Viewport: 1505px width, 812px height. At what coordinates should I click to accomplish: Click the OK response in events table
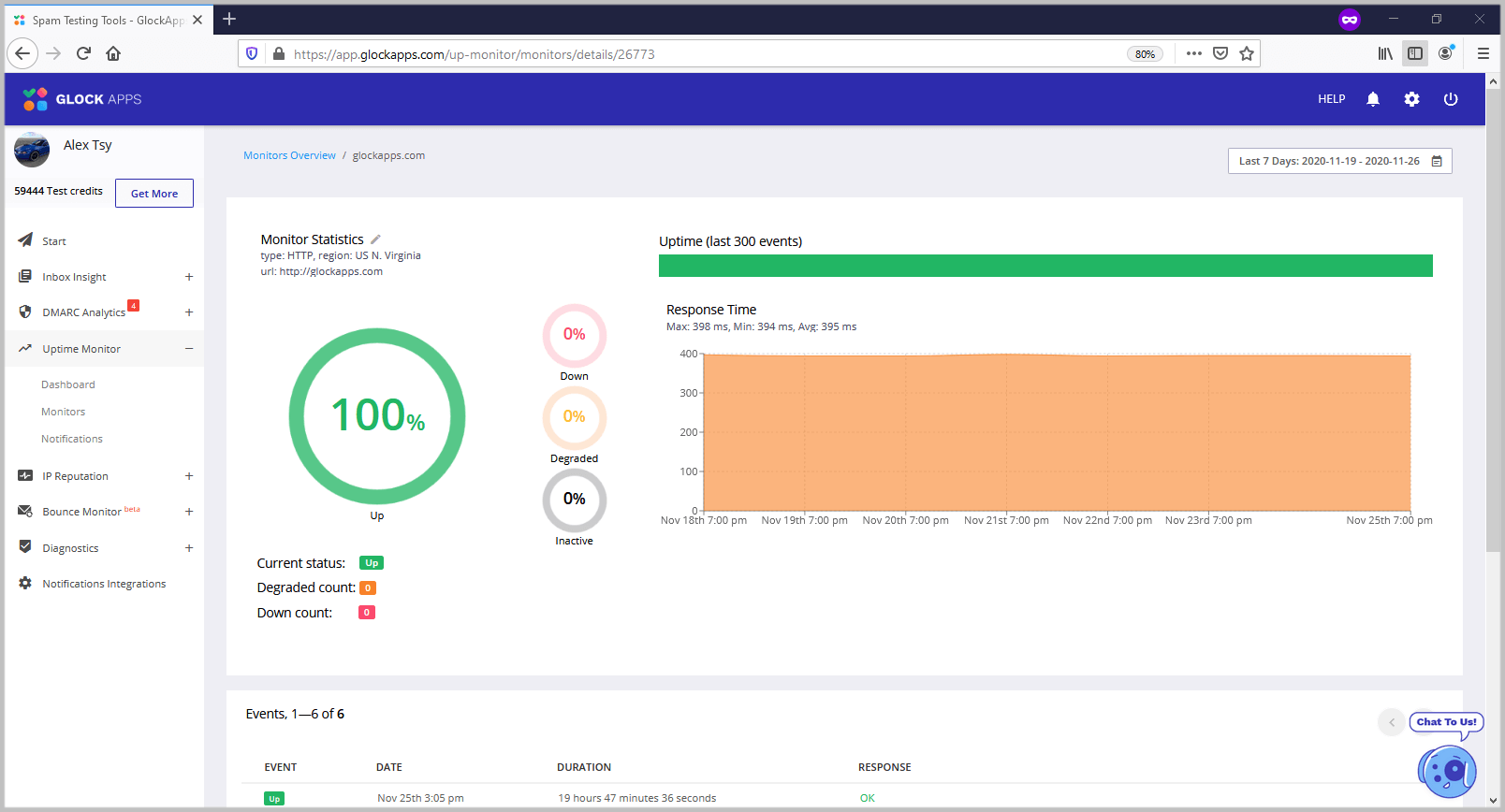coord(868,798)
